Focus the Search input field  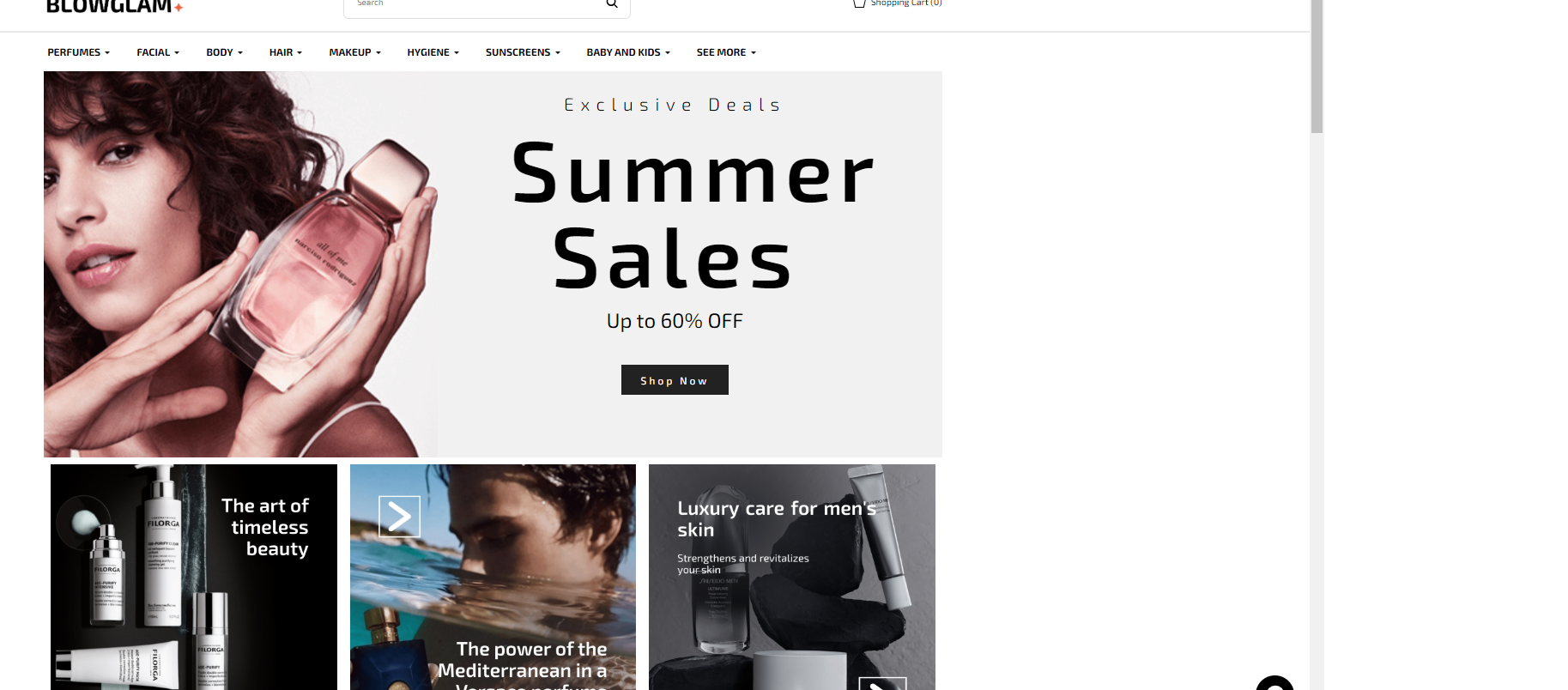tap(476, 5)
